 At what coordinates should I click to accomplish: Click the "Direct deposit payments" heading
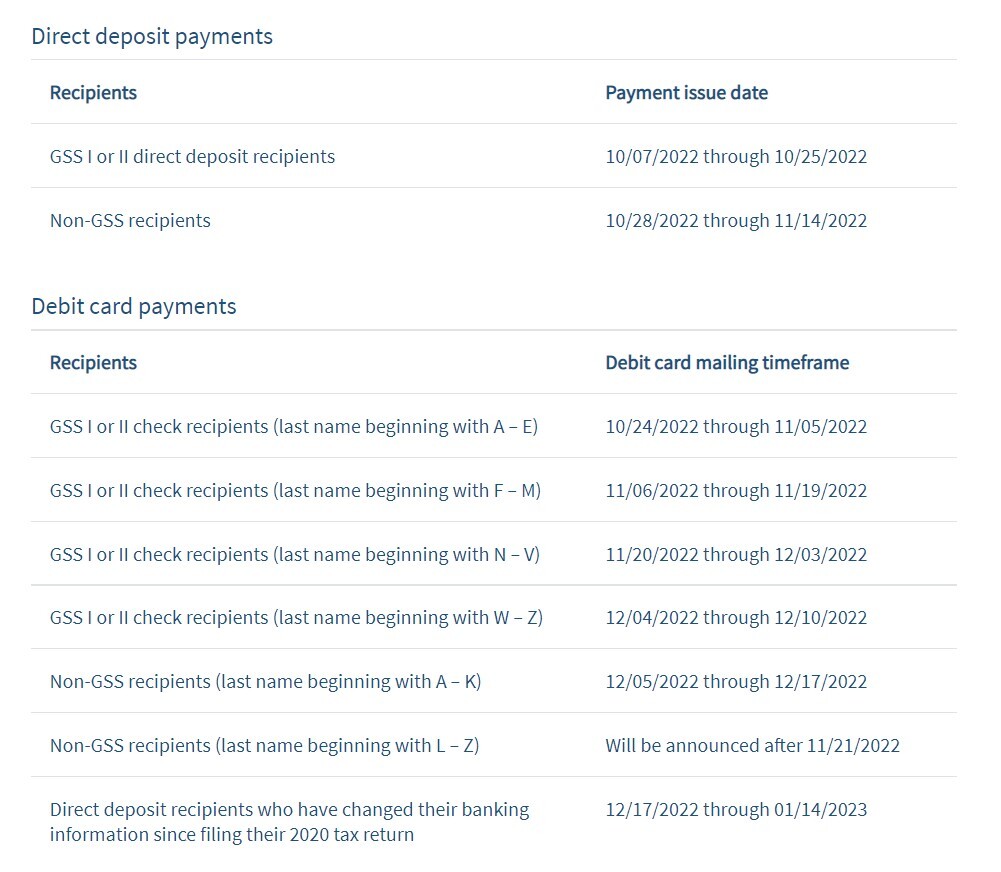152,36
